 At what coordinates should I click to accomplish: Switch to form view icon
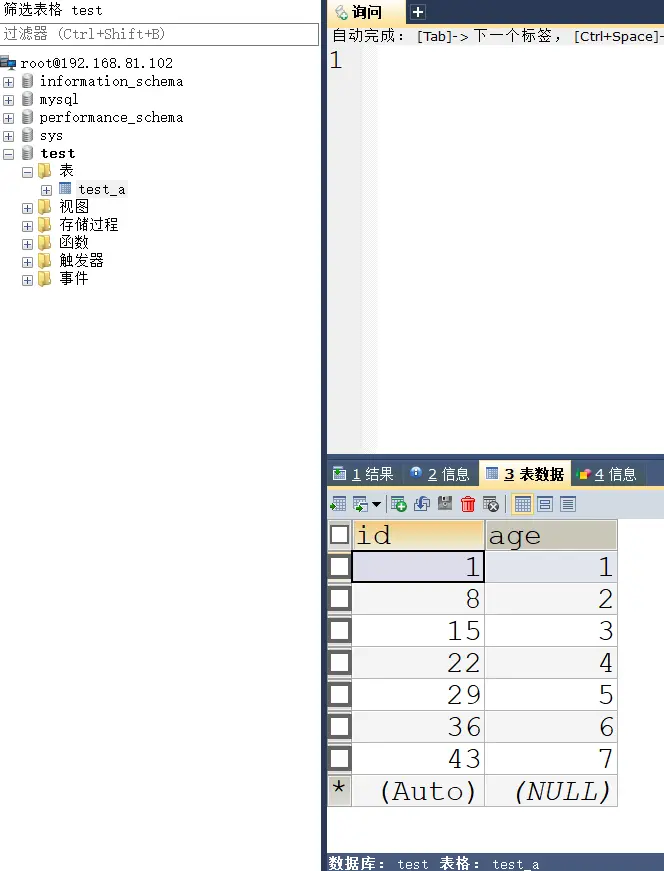[x=545, y=504]
